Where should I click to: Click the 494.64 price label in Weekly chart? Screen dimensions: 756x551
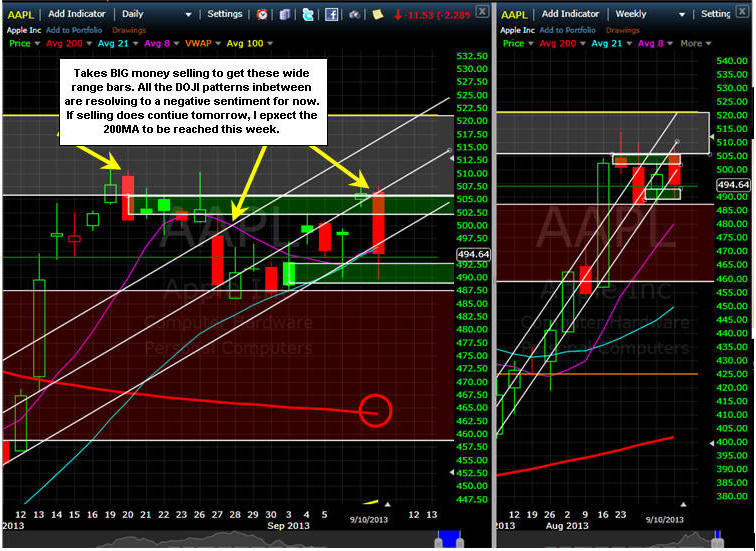pyautogui.click(x=733, y=185)
